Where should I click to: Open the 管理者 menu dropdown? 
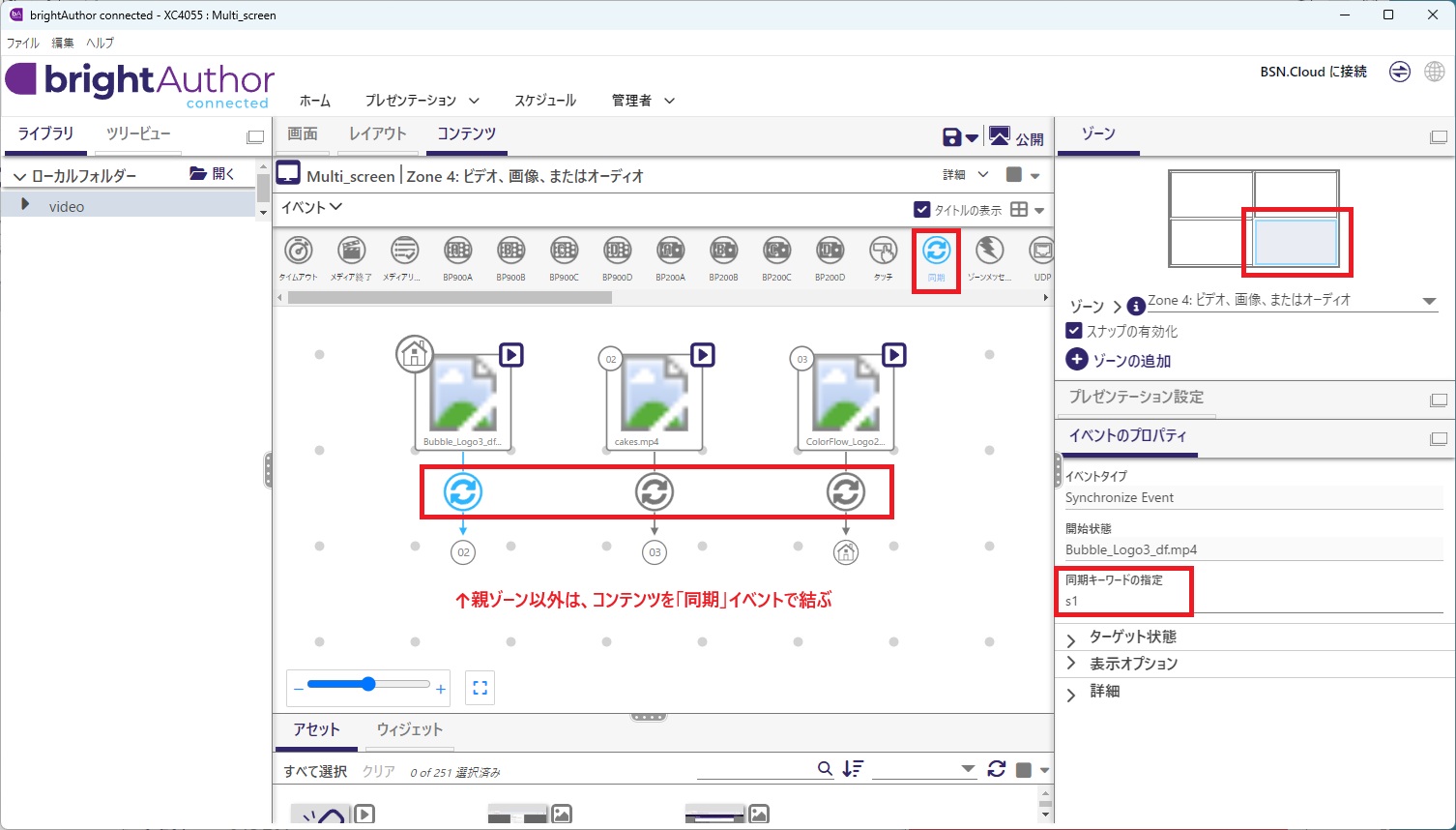(x=643, y=101)
